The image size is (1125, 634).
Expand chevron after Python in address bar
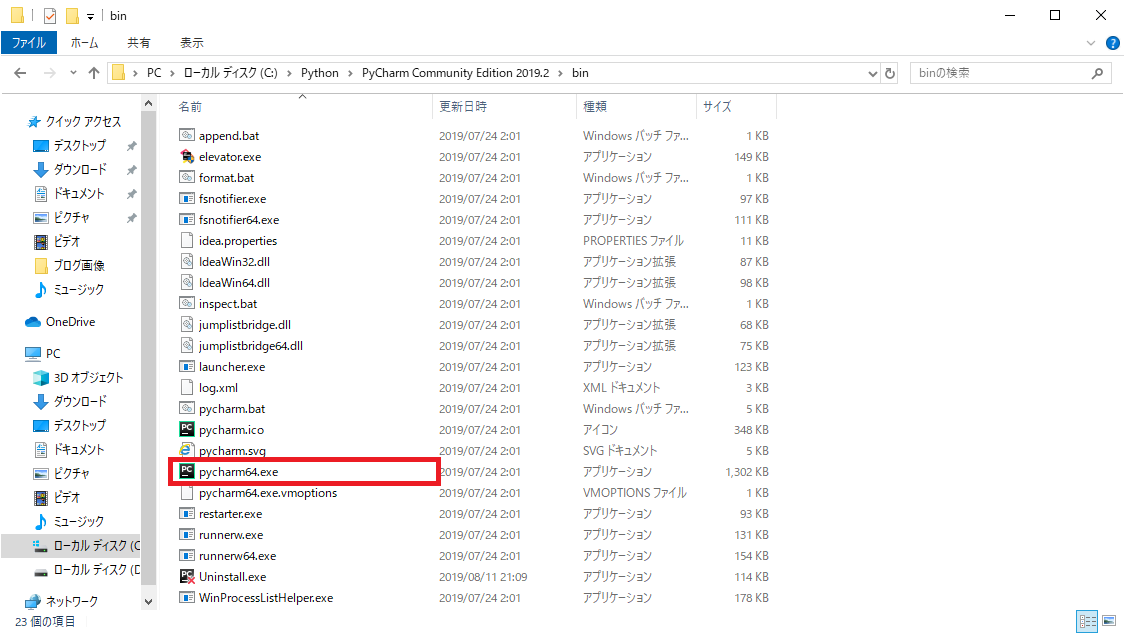point(350,73)
